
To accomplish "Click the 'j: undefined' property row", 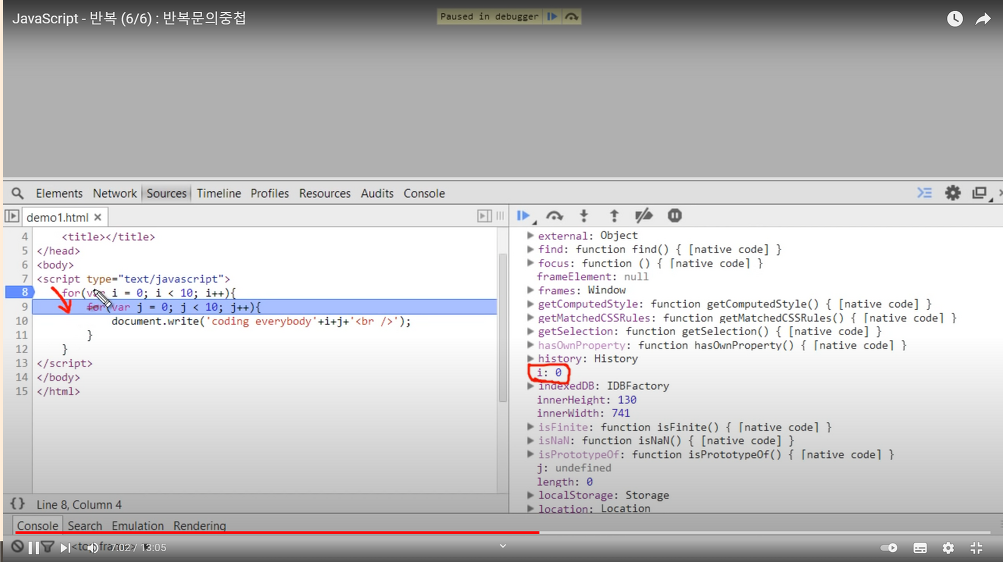I will pos(574,468).
